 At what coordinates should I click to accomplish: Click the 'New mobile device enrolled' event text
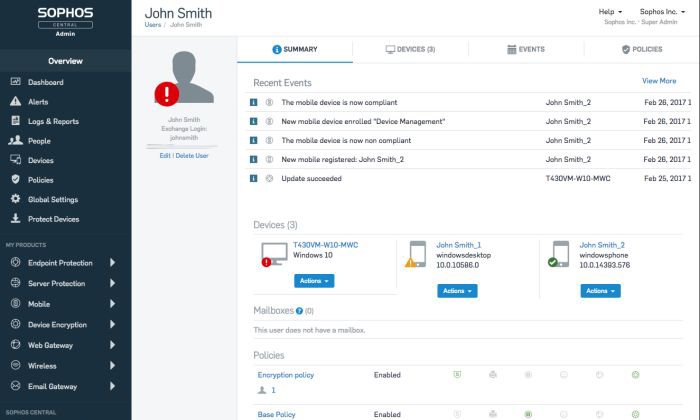pos(363,121)
